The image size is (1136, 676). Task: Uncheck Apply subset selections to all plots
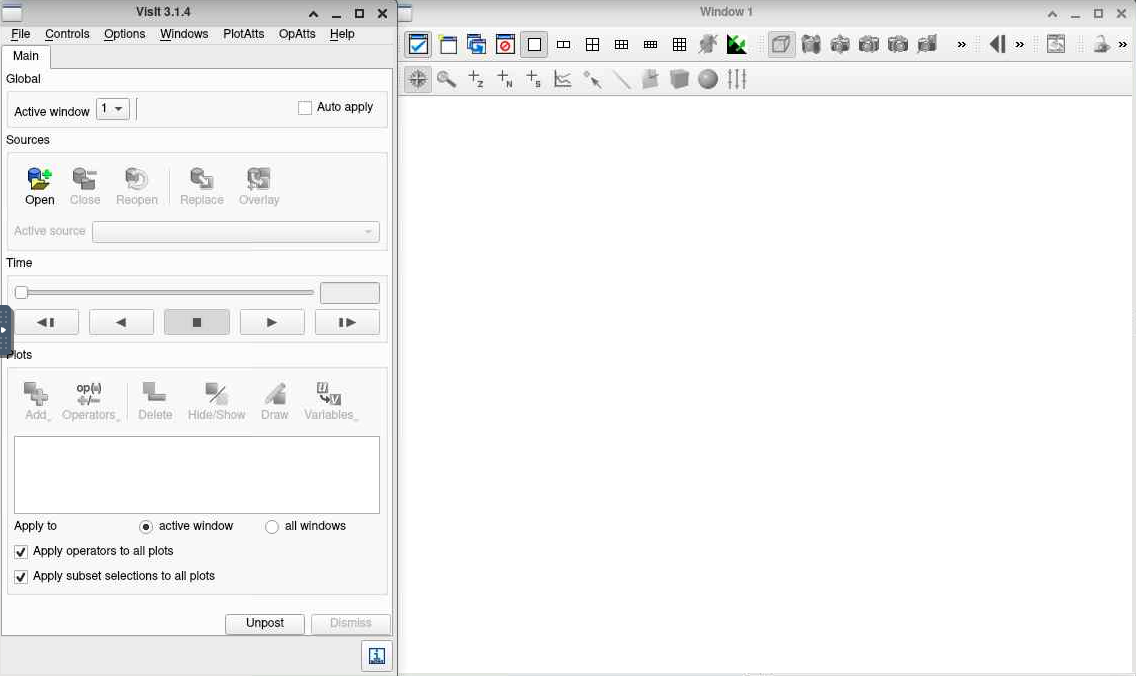coord(21,577)
